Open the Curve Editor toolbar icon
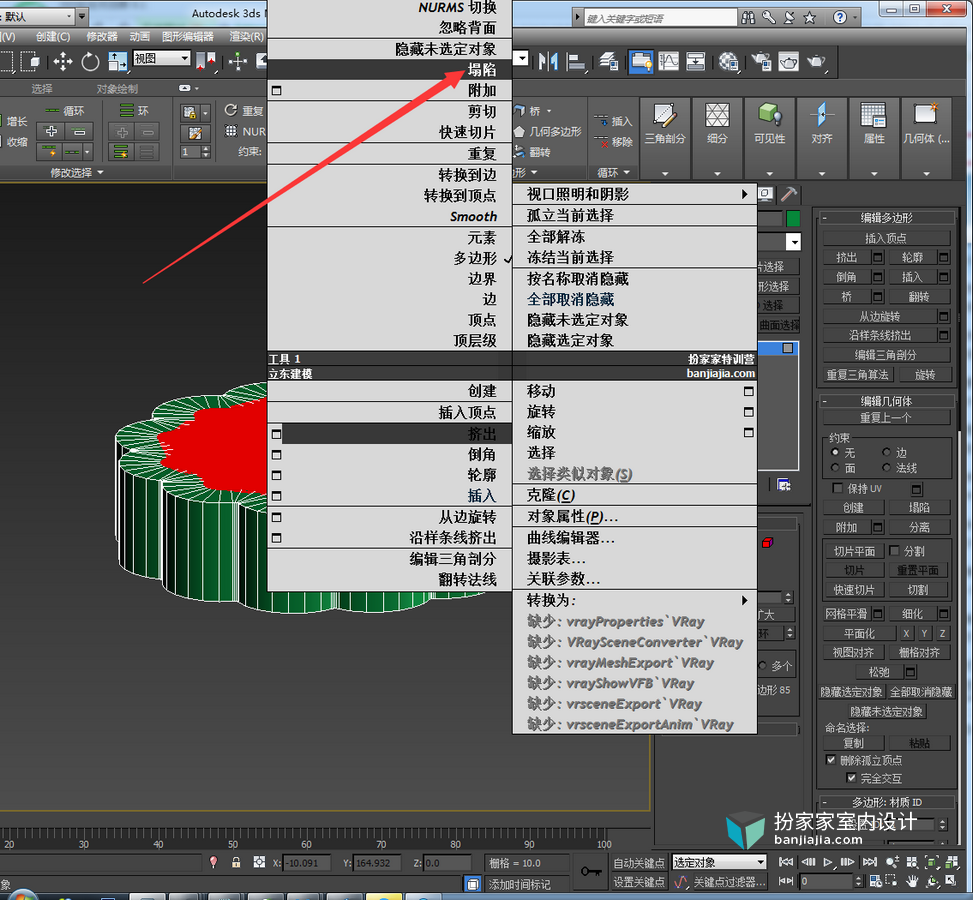 pos(668,61)
